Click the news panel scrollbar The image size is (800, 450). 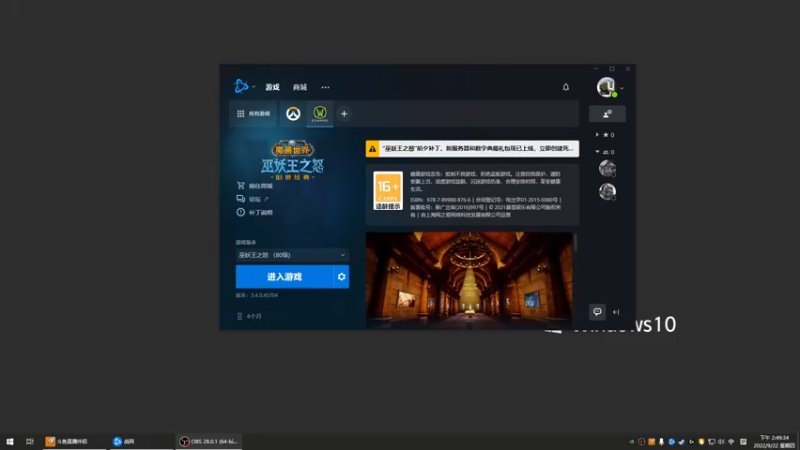[576, 242]
